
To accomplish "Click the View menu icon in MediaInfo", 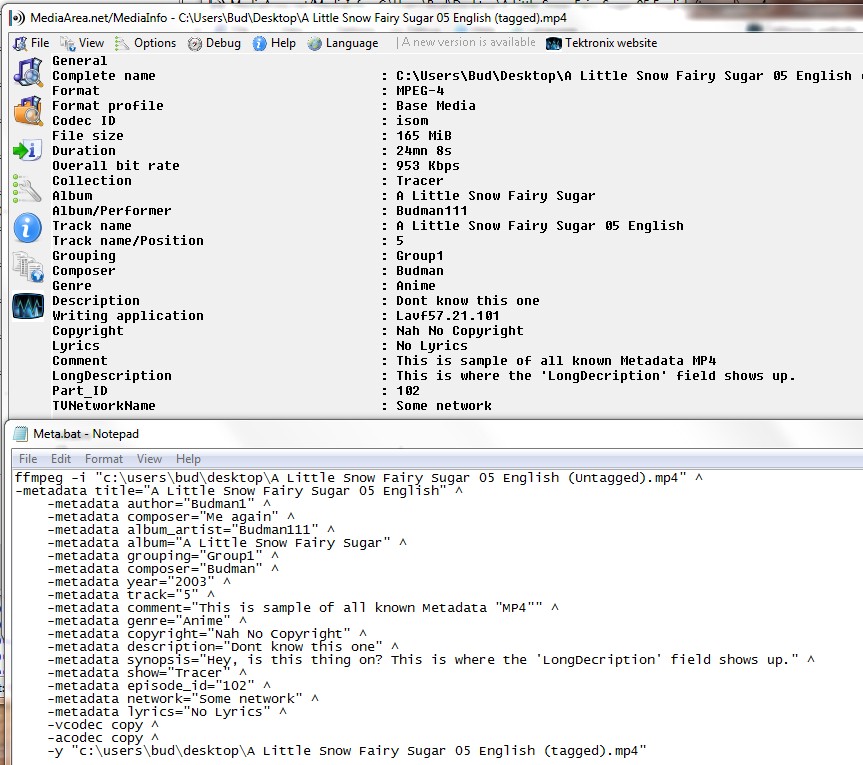I will click(68, 43).
